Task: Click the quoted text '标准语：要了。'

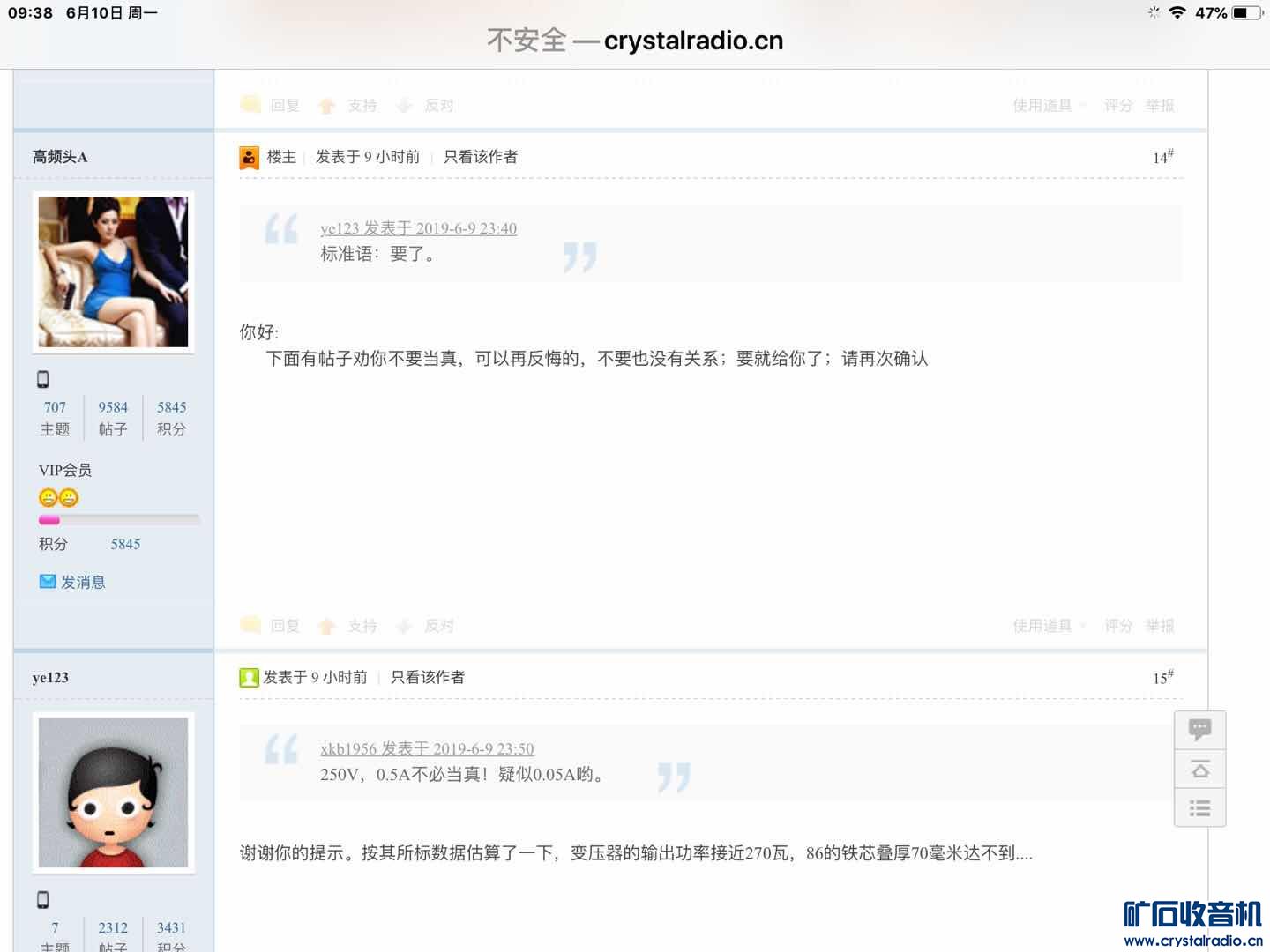Action: pyautogui.click(x=377, y=254)
